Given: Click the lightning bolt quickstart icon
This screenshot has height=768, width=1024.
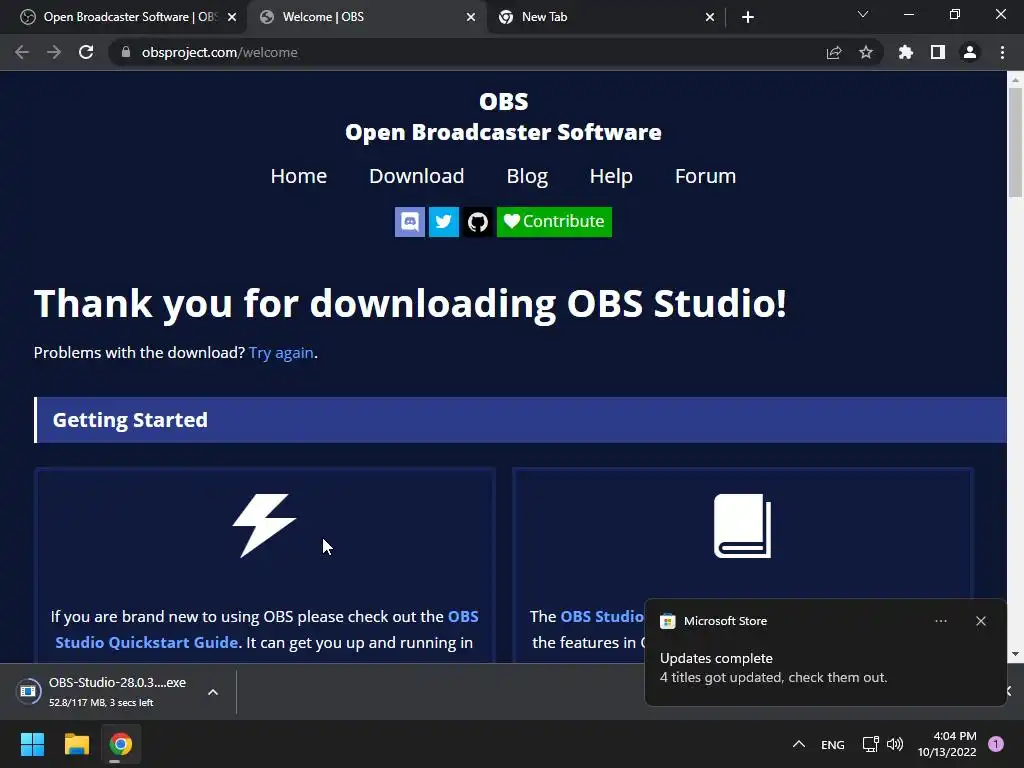Looking at the screenshot, I should pyautogui.click(x=264, y=525).
